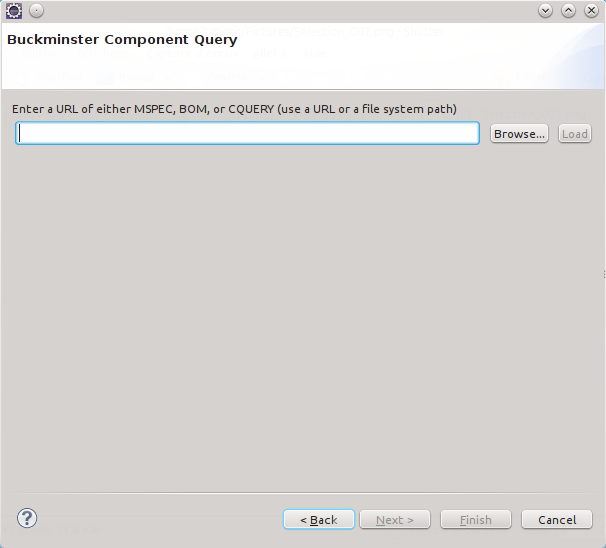
Task: Go to previous page with Back
Action: point(319,520)
